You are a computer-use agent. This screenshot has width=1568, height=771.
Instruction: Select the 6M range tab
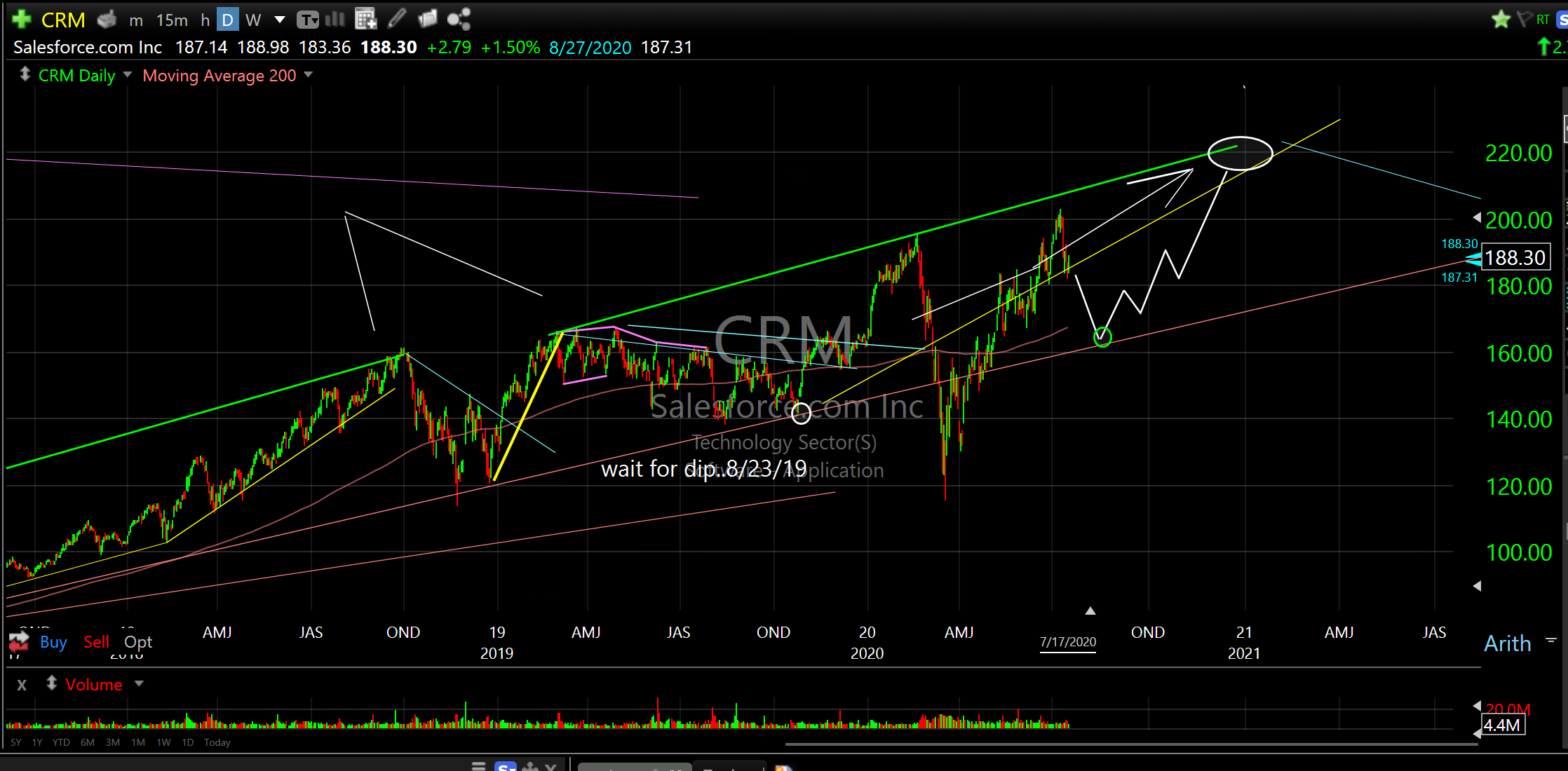pyautogui.click(x=87, y=742)
